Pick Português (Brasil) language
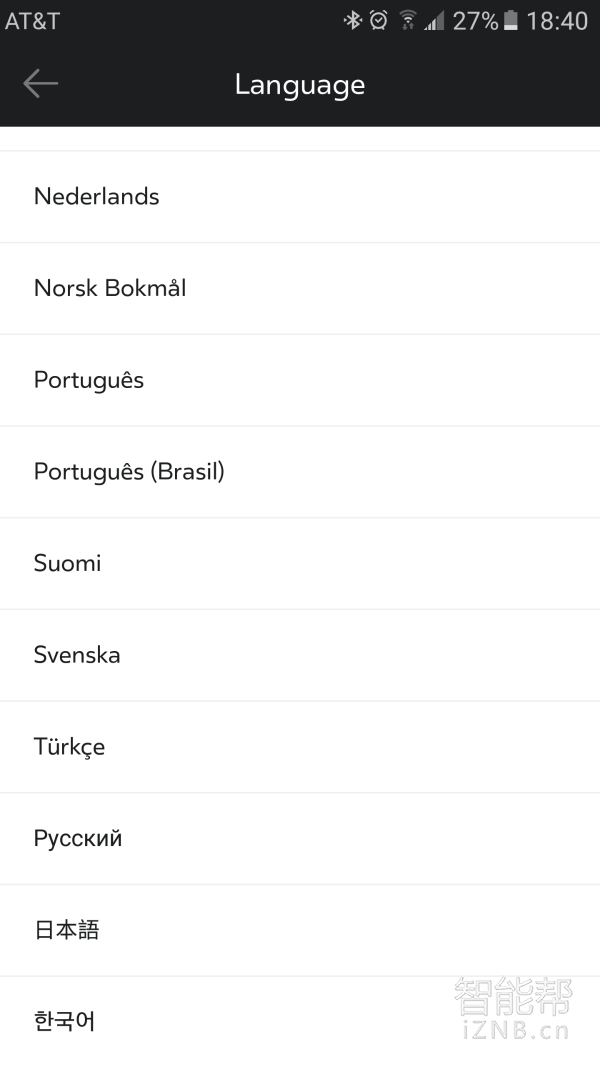 point(129,472)
